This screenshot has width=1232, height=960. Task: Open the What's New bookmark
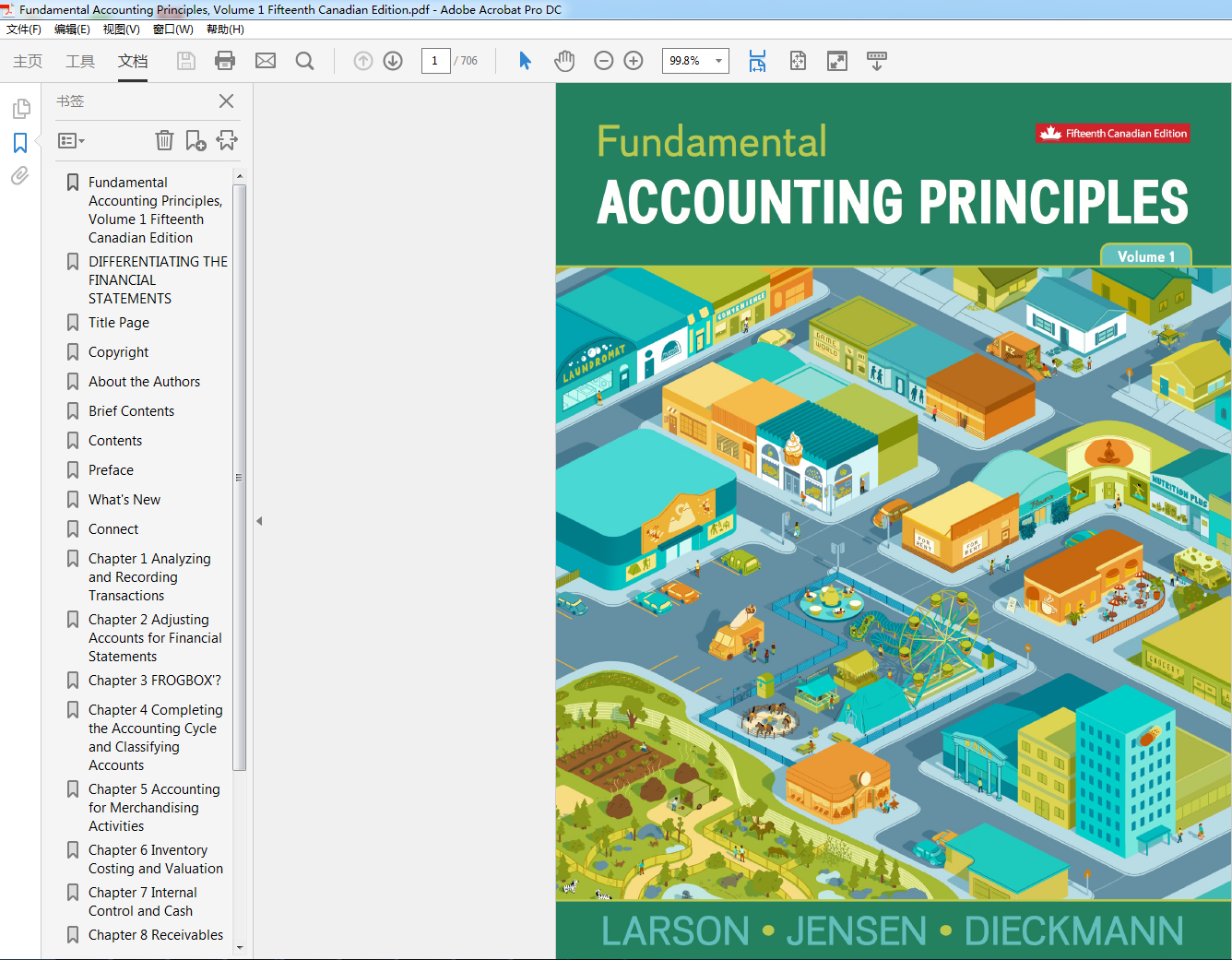tap(124, 500)
